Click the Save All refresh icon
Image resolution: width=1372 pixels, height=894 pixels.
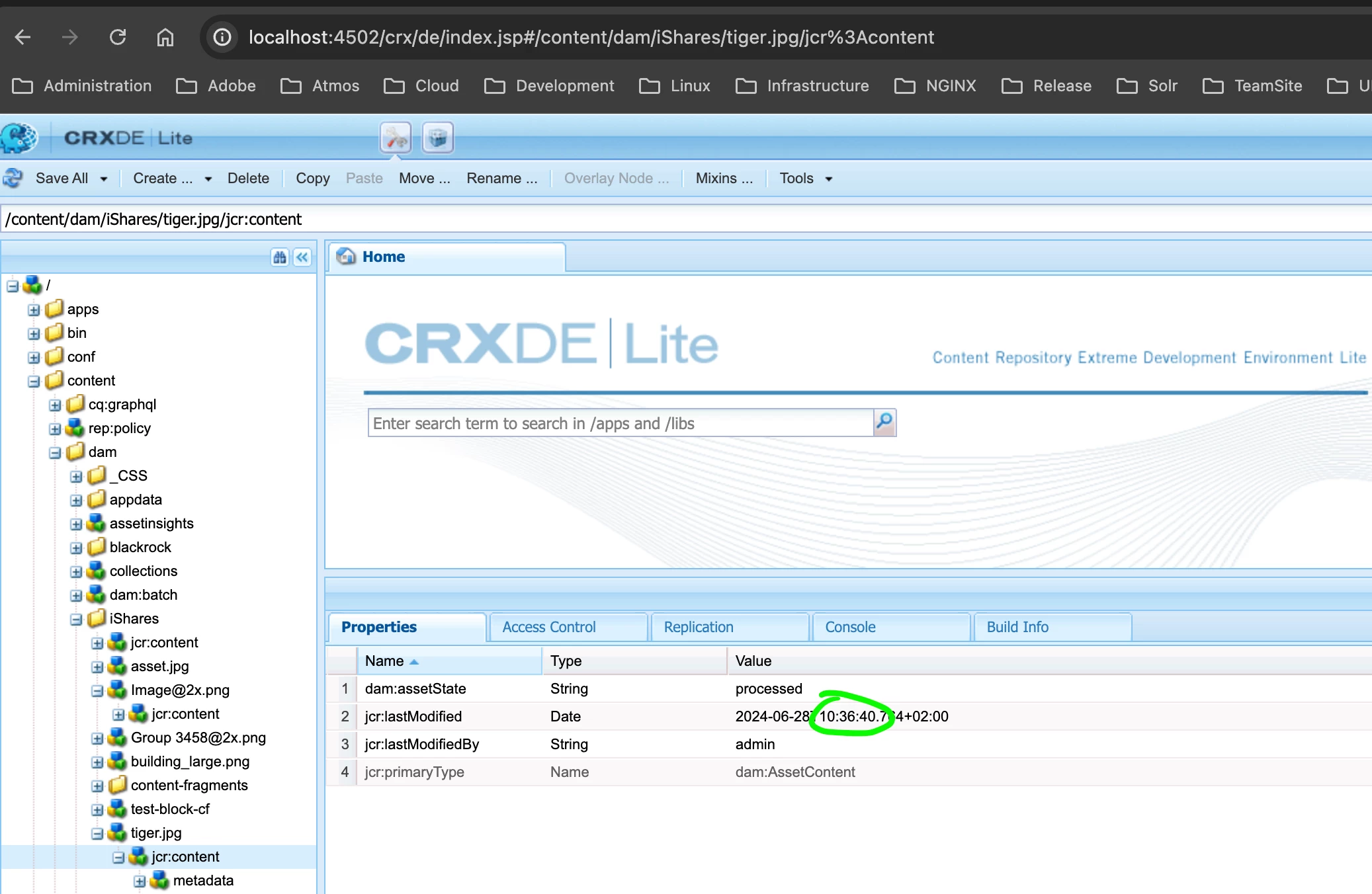pyautogui.click(x=13, y=179)
